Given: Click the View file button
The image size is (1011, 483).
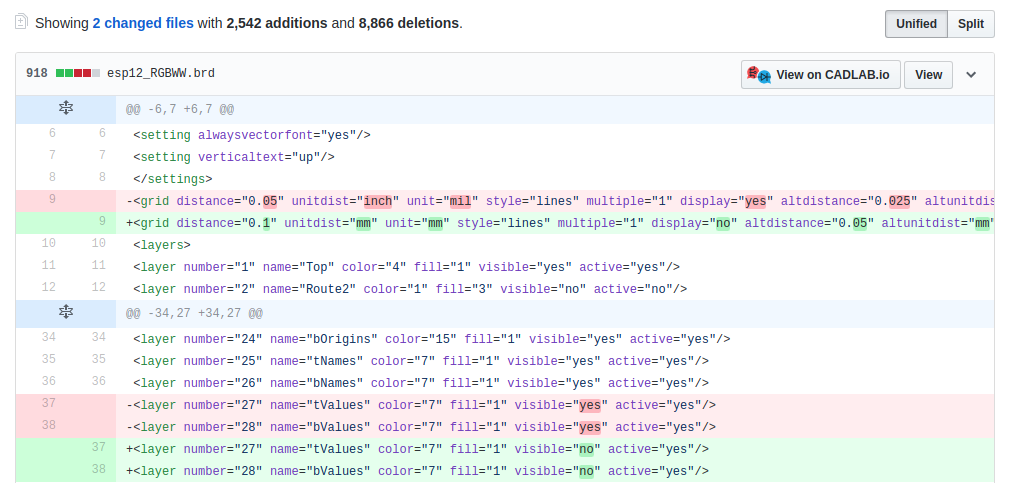Looking at the screenshot, I should pyautogui.click(x=928, y=75).
